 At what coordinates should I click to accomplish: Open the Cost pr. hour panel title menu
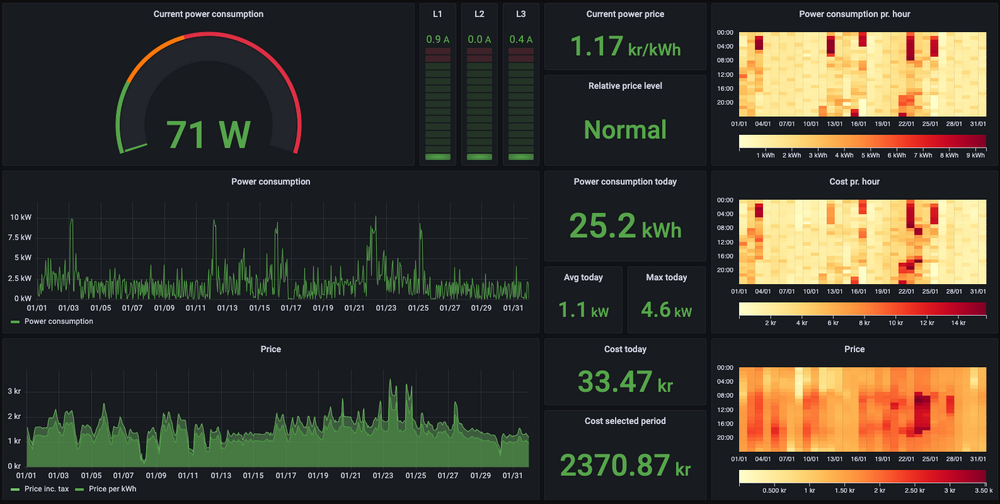pyautogui.click(x=854, y=182)
